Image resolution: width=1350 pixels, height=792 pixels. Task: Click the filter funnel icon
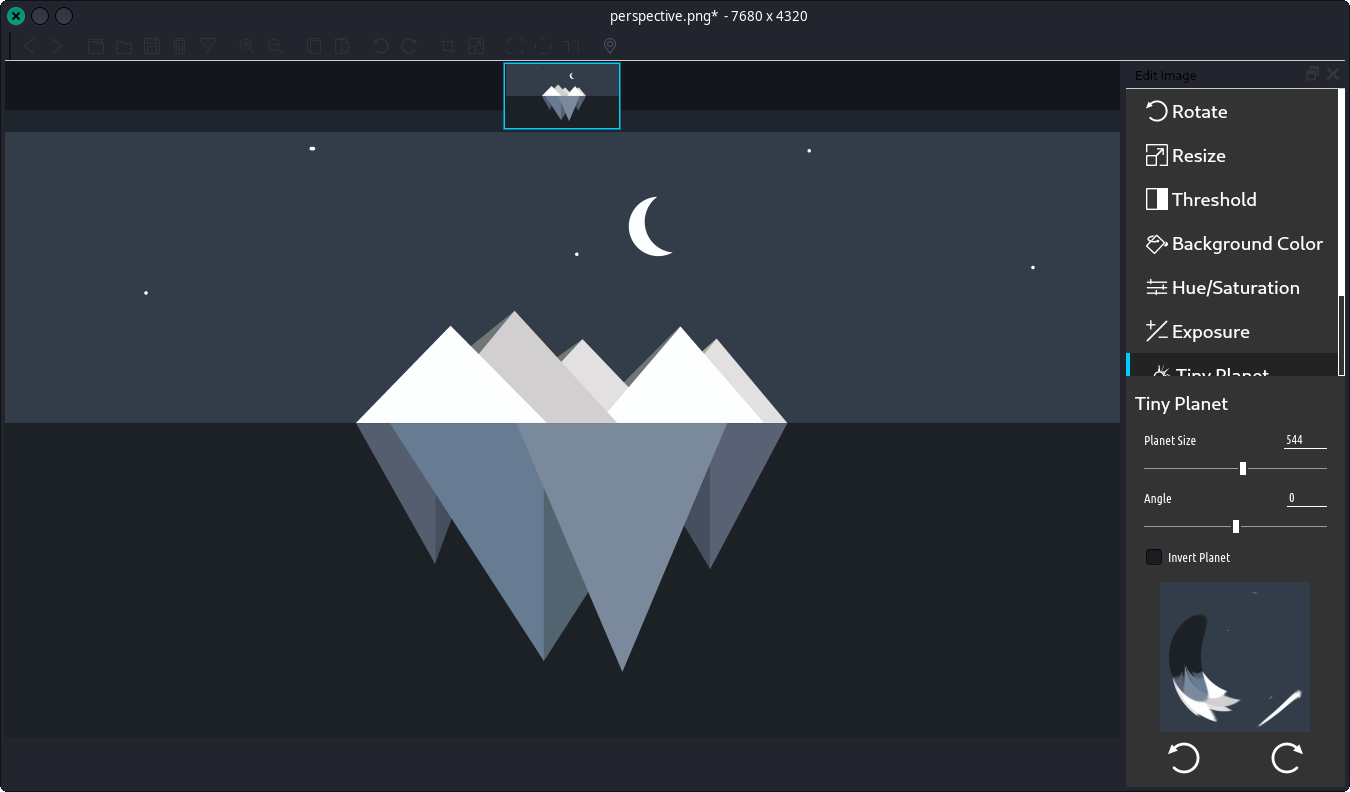208,46
